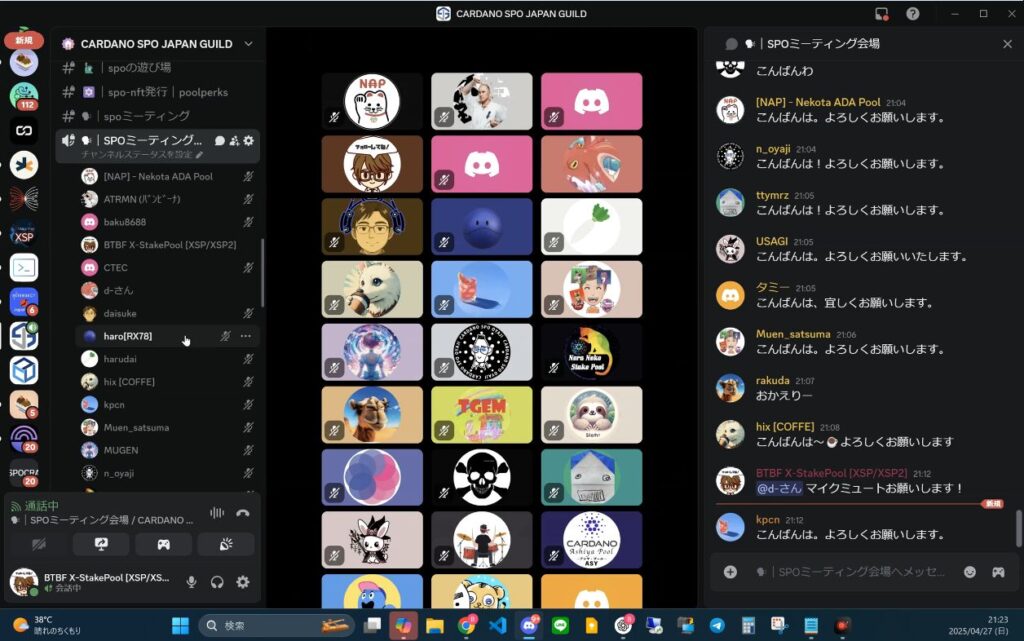Toggle camera on in voice panel

(39, 544)
